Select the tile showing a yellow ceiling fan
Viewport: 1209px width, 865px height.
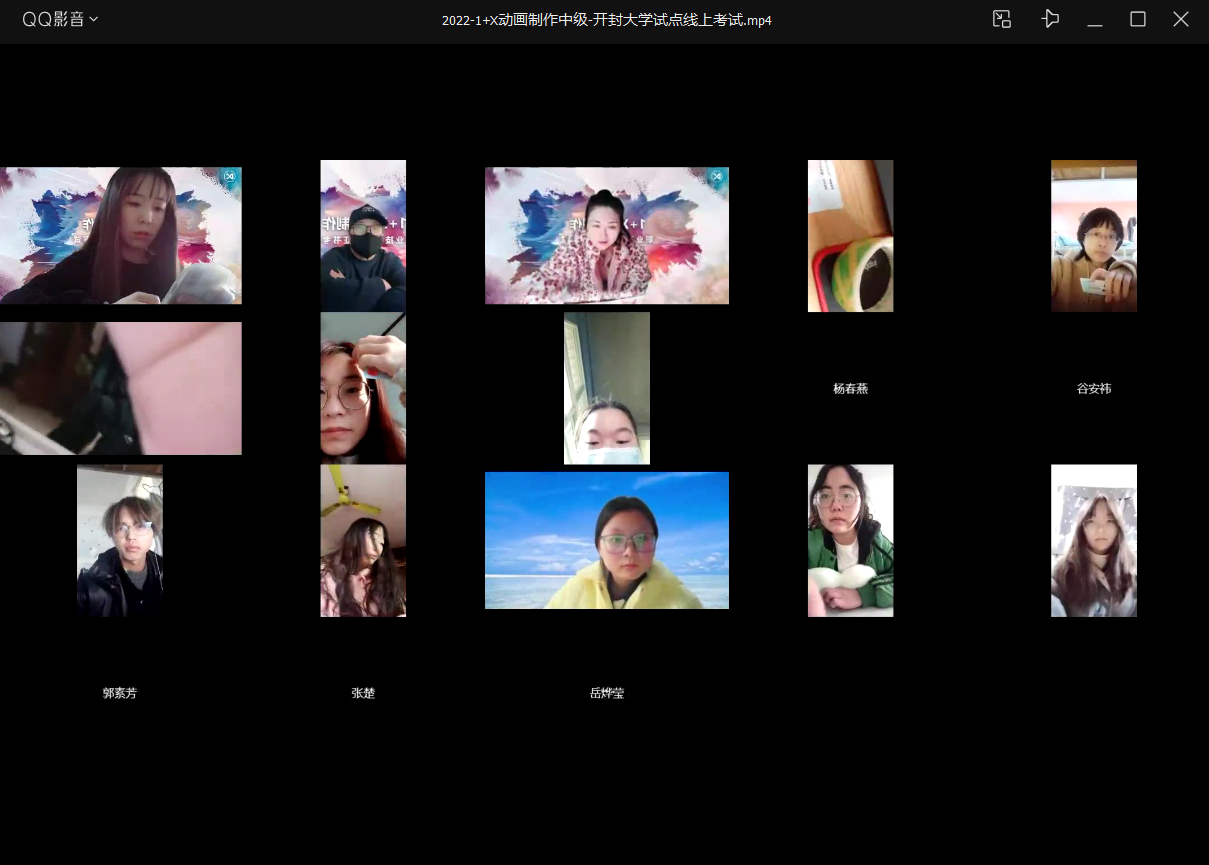coord(363,540)
